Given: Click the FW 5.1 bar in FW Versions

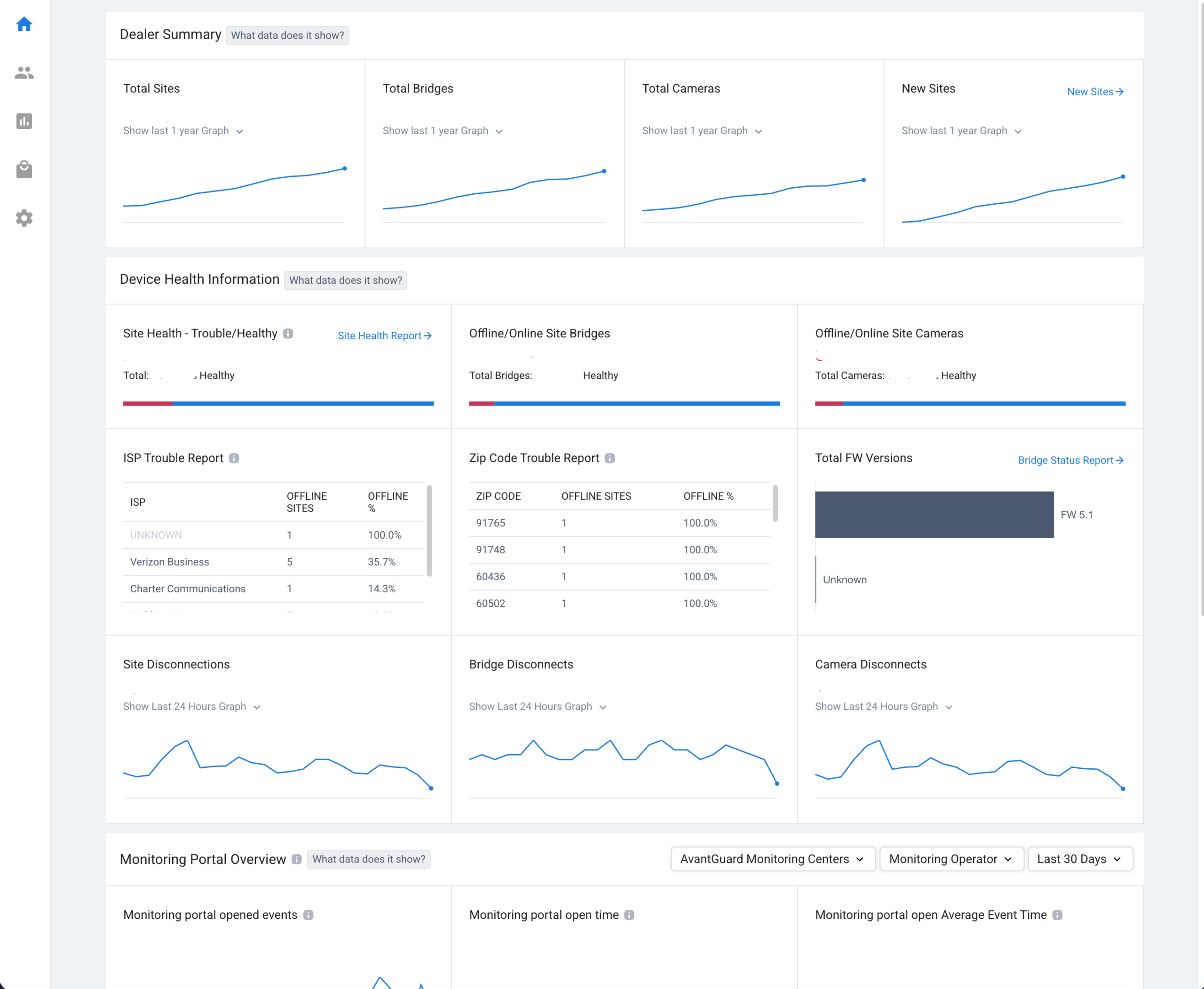Looking at the screenshot, I should [934, 515].
